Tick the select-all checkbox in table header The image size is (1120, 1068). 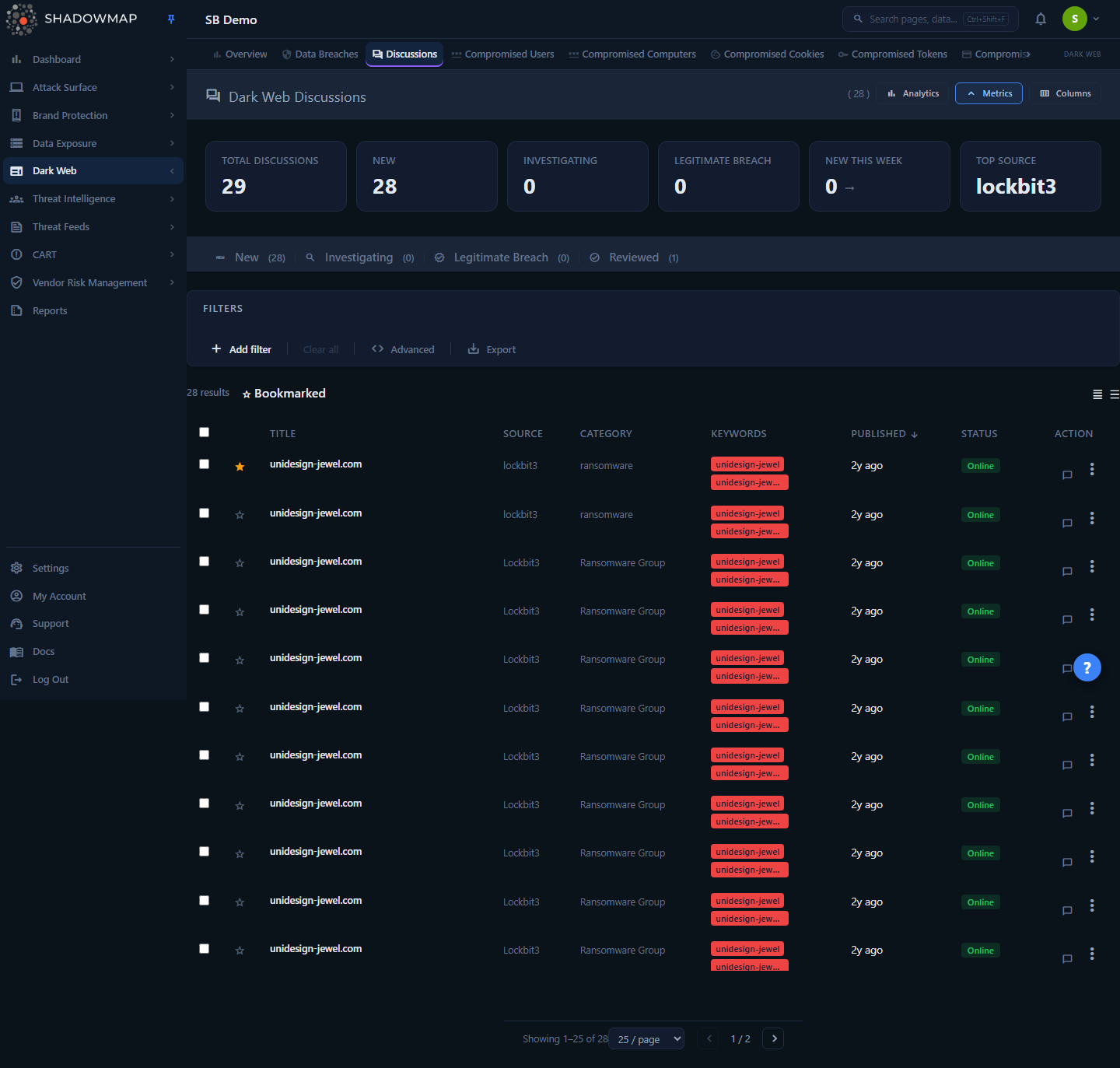click(204, 432)
